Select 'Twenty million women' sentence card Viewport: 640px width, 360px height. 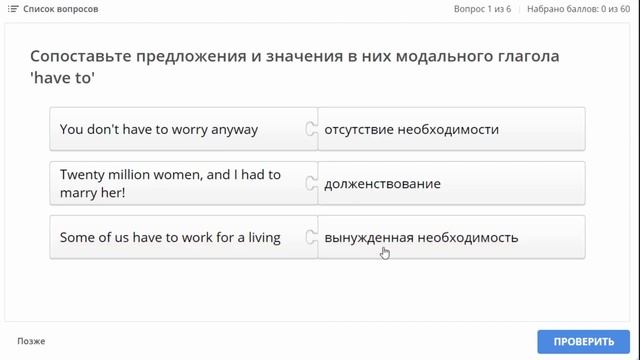coord(184,183)
